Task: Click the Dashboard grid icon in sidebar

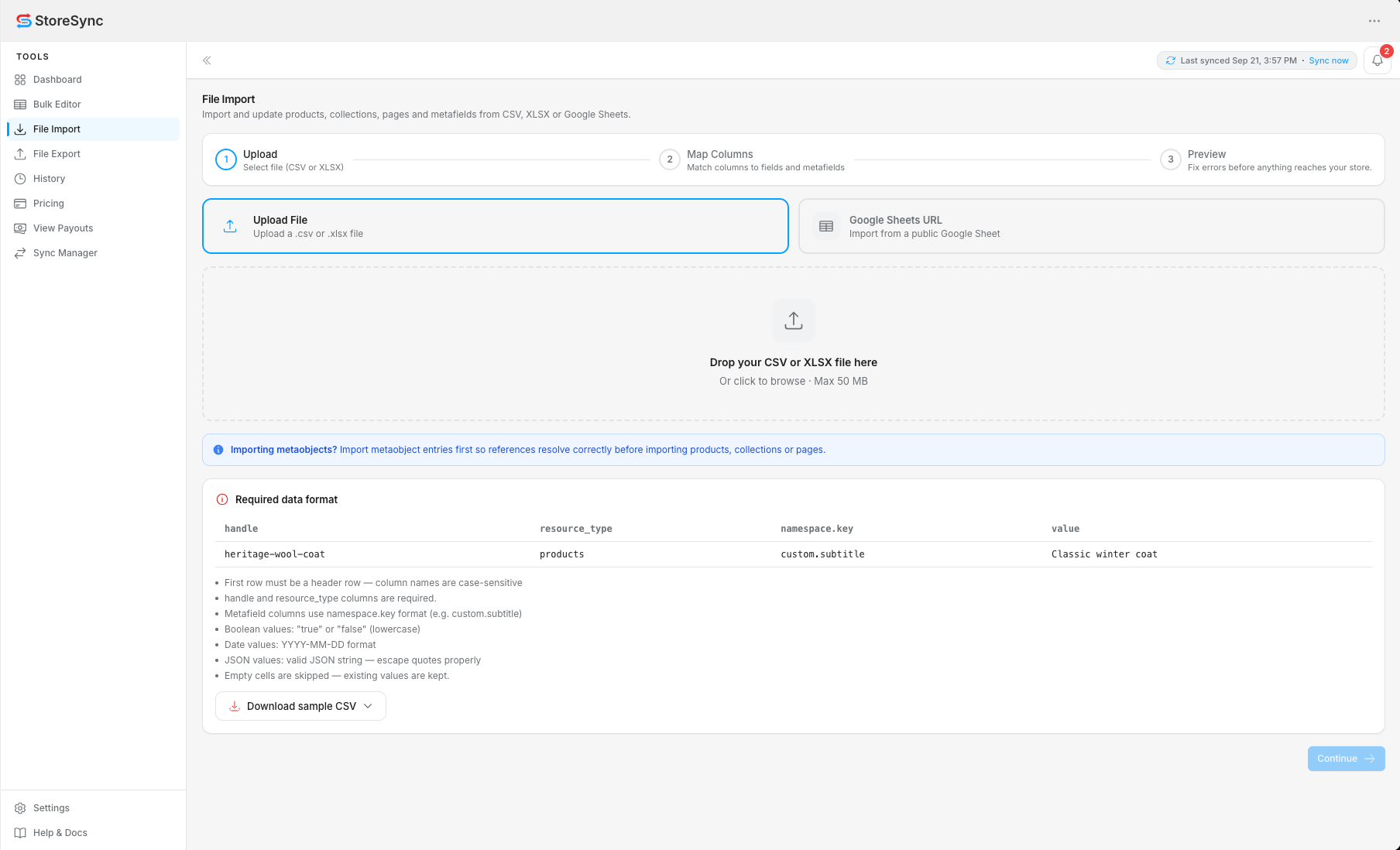Action: (20, 80)
